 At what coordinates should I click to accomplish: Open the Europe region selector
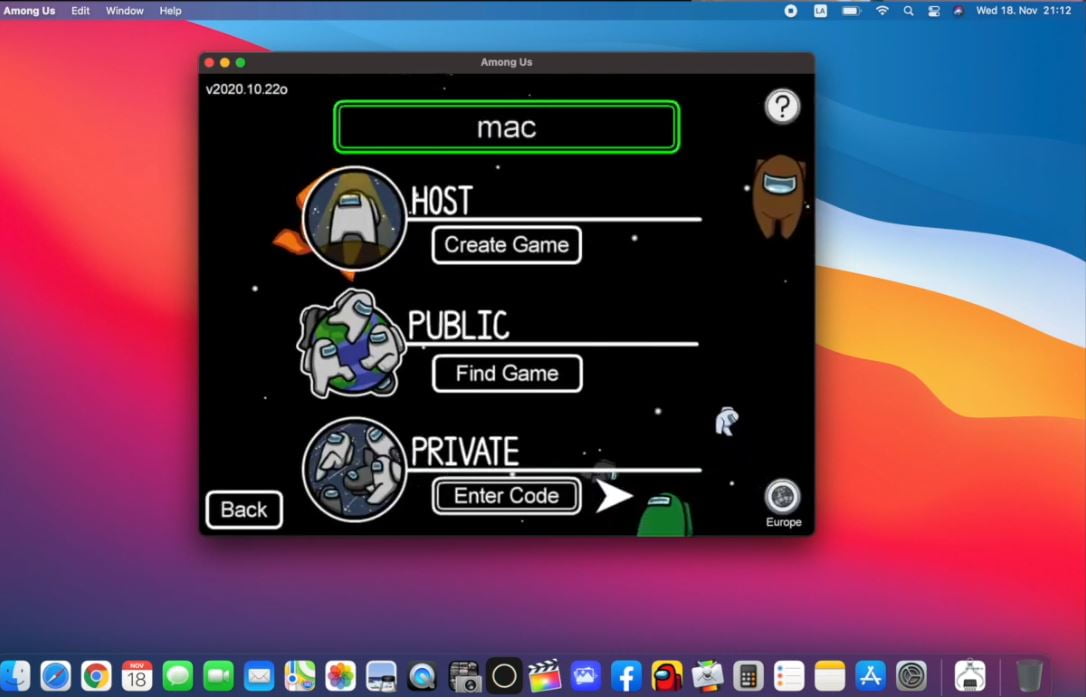pos(781,497)
